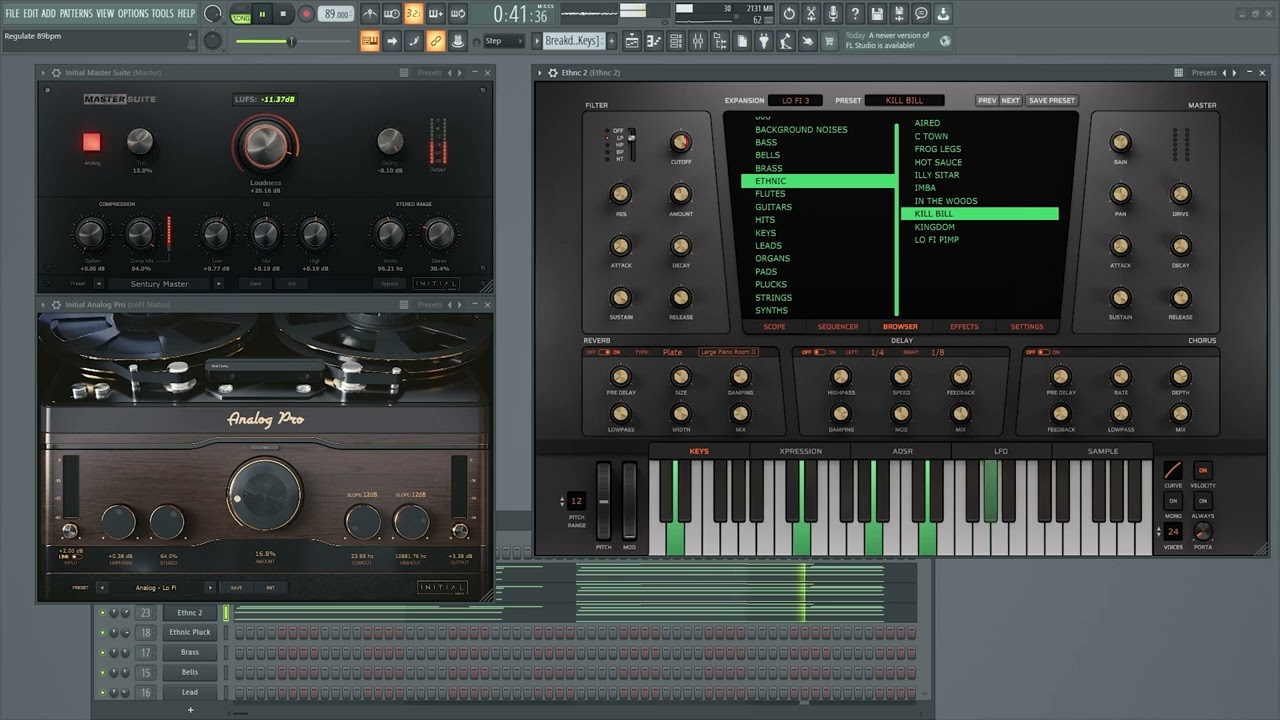Select KINGDOM in the preset list
This screenshot has height=720, width=1280.
point(934,227)
